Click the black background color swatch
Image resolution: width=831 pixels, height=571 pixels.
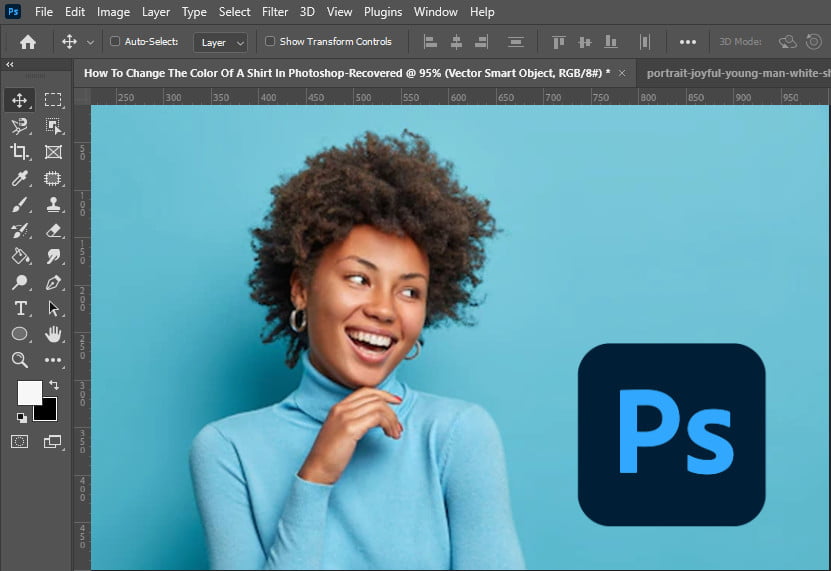[48, 412]
